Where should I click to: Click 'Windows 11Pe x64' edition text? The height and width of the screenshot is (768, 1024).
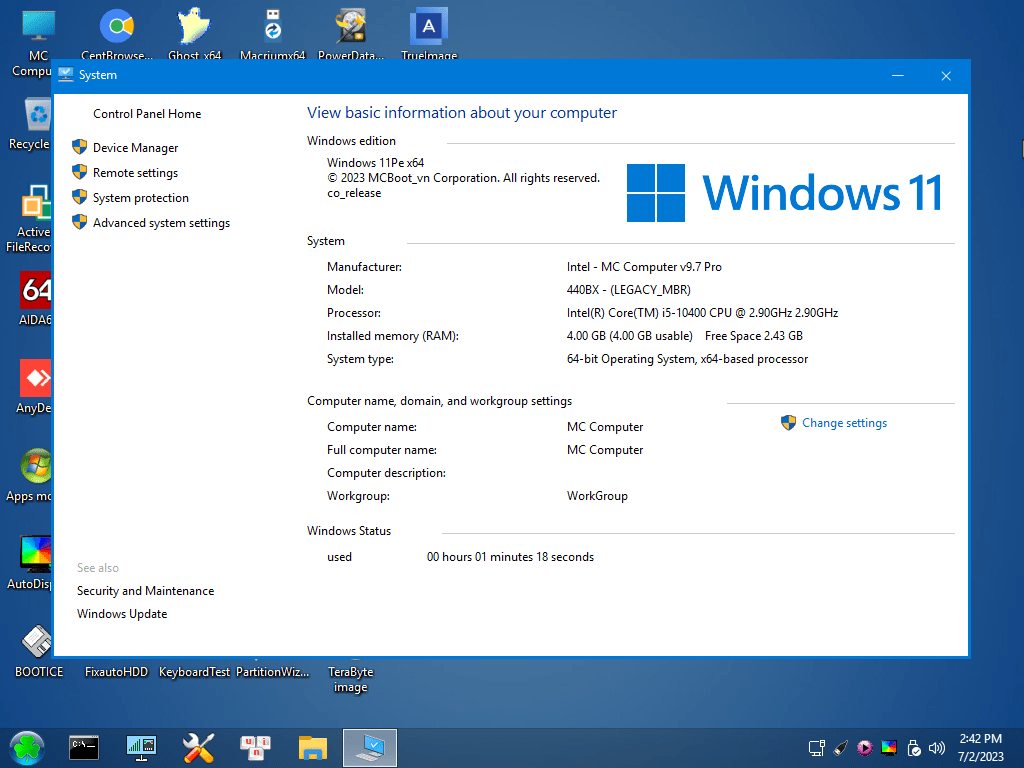376,163
